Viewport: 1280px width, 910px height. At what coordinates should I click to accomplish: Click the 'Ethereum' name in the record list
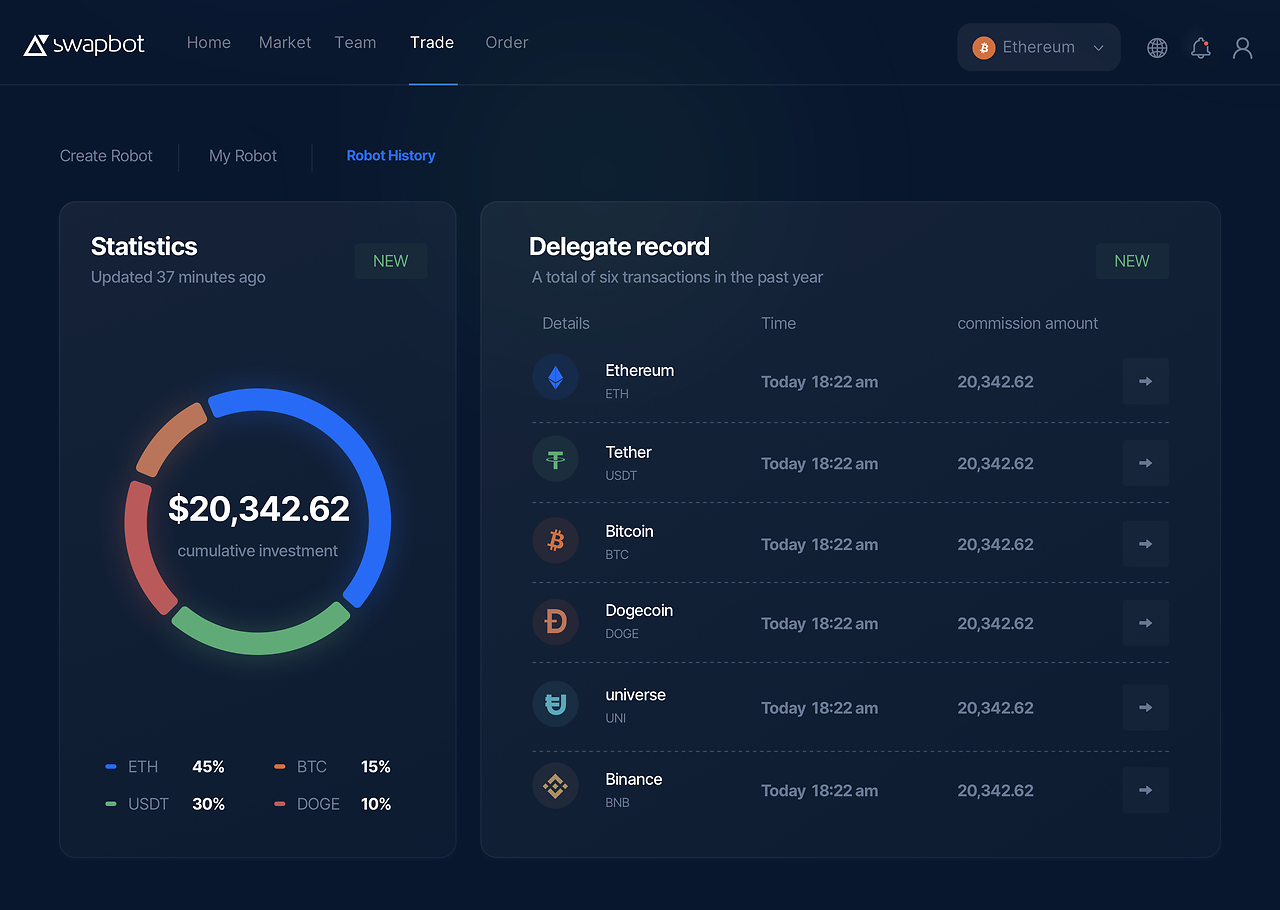(x=640, y=370)
